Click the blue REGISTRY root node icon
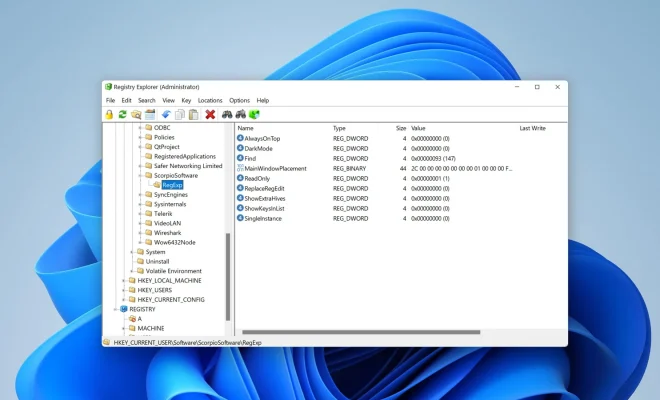 pos(124,309)
